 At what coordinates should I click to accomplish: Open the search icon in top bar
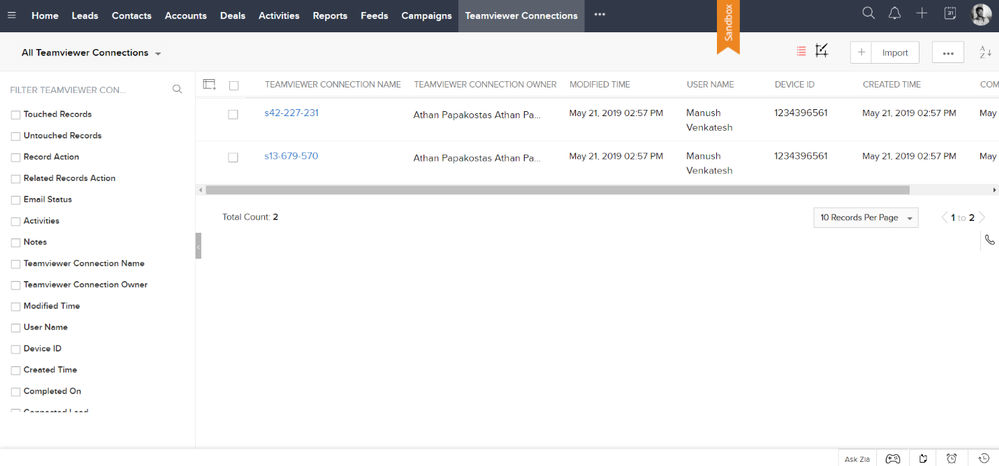tap(868, 13)
